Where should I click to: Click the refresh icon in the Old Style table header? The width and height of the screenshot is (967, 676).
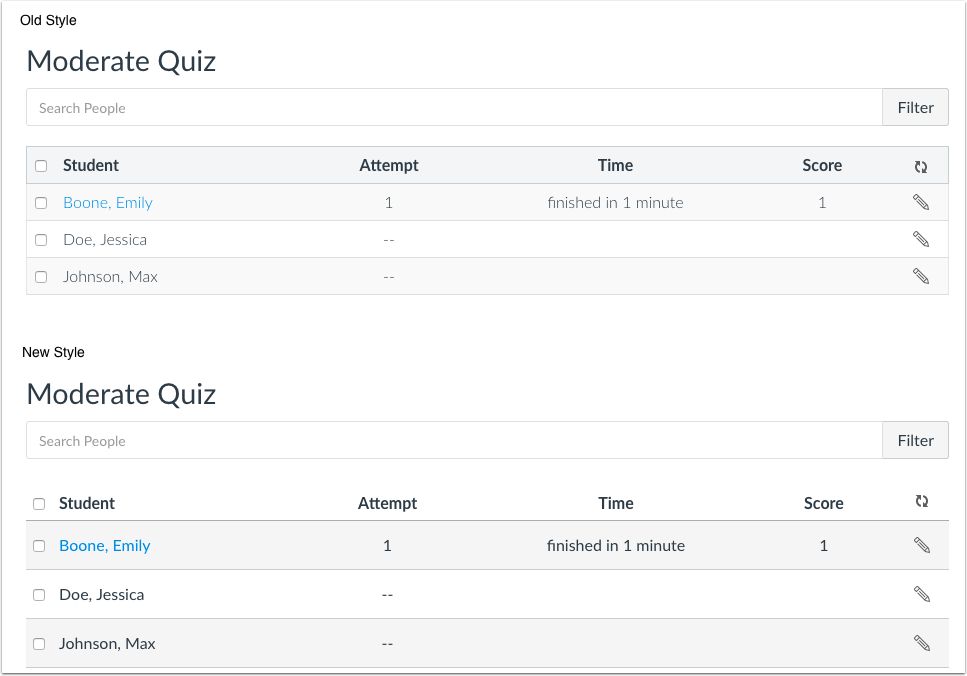tap(921, 166)
